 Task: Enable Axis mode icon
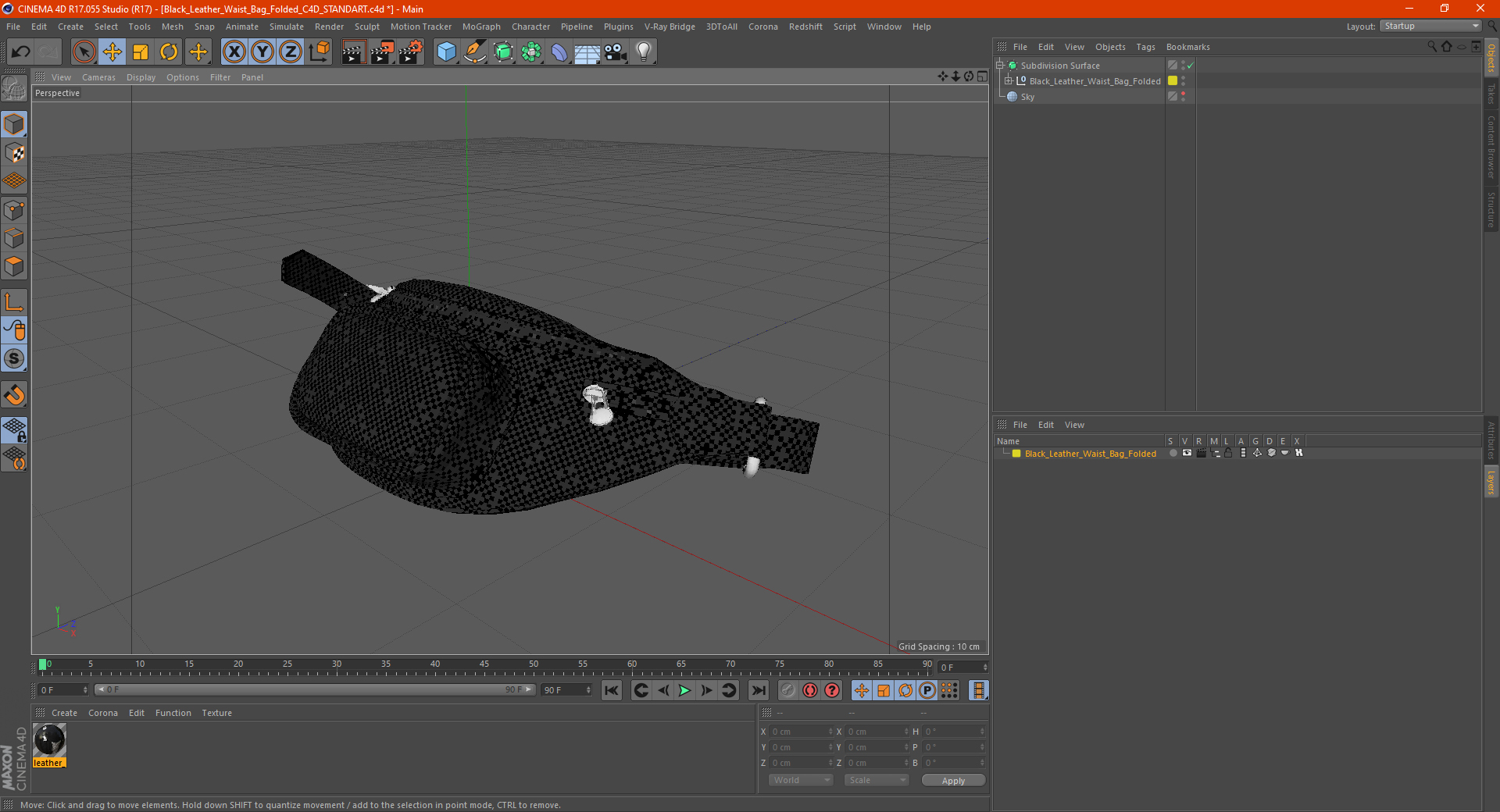coord(14,302)
